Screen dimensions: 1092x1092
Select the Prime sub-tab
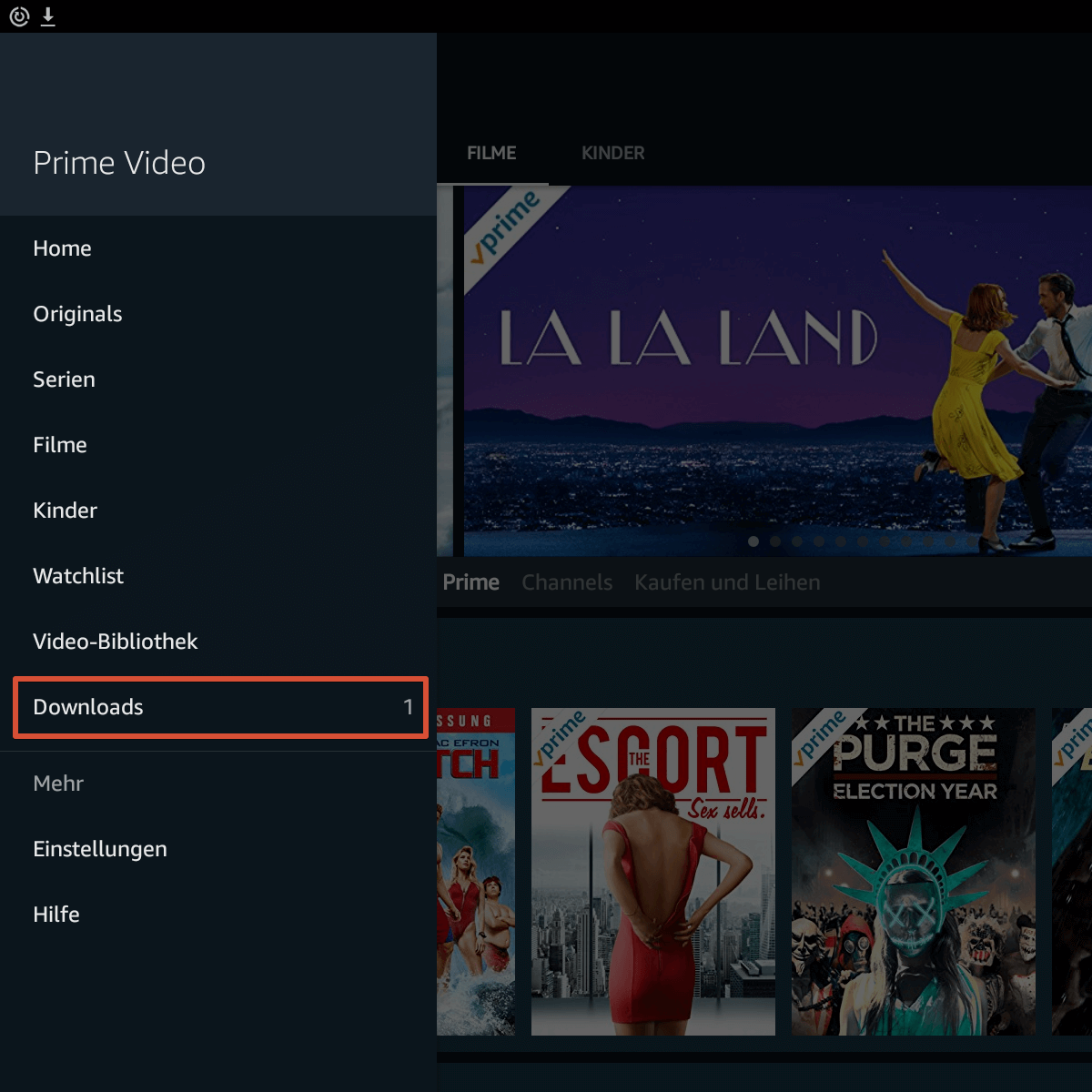470,582
